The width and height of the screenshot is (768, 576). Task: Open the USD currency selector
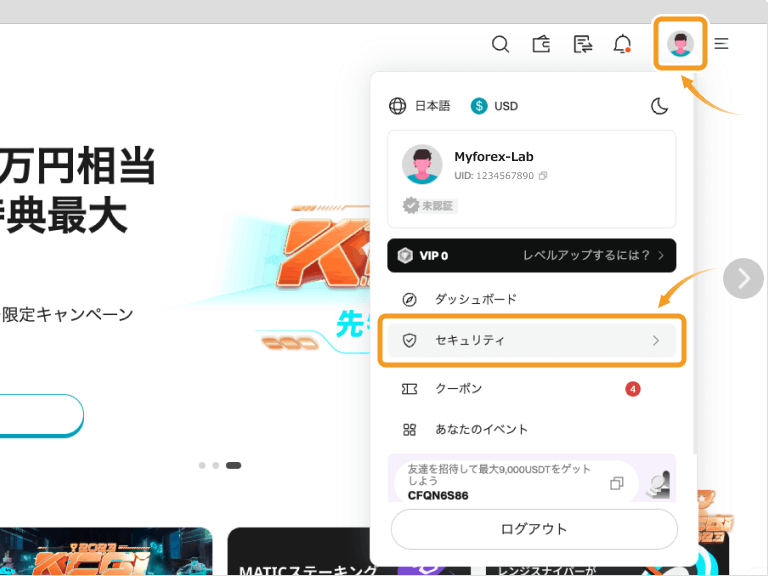[x=495, y=106]
